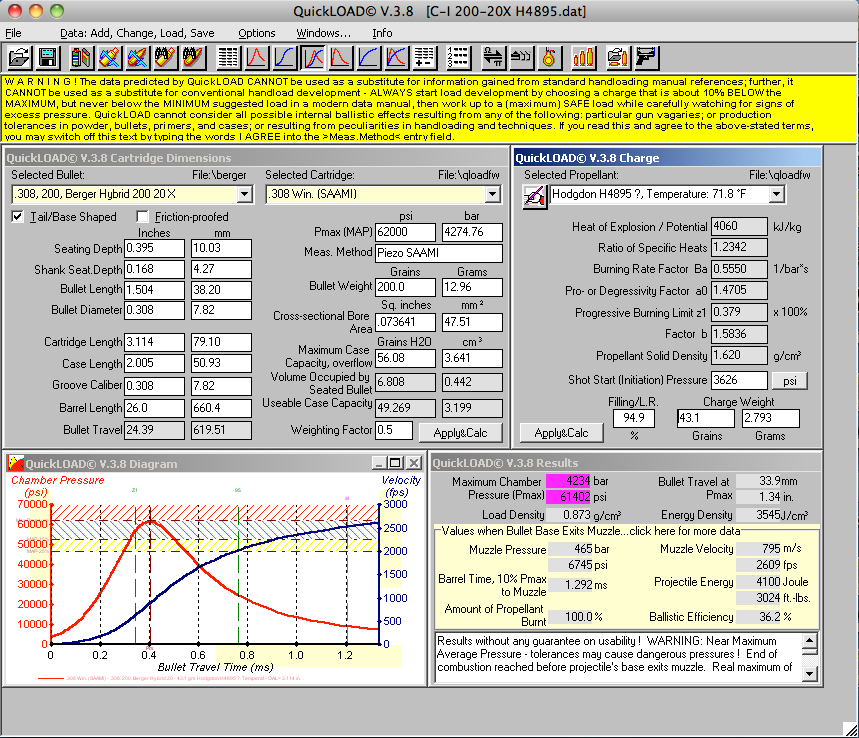Viewport: 859px width, 738px height.
Task: Click the Cartridge Length inches field 3.114
Action: [x=154, y=342]
